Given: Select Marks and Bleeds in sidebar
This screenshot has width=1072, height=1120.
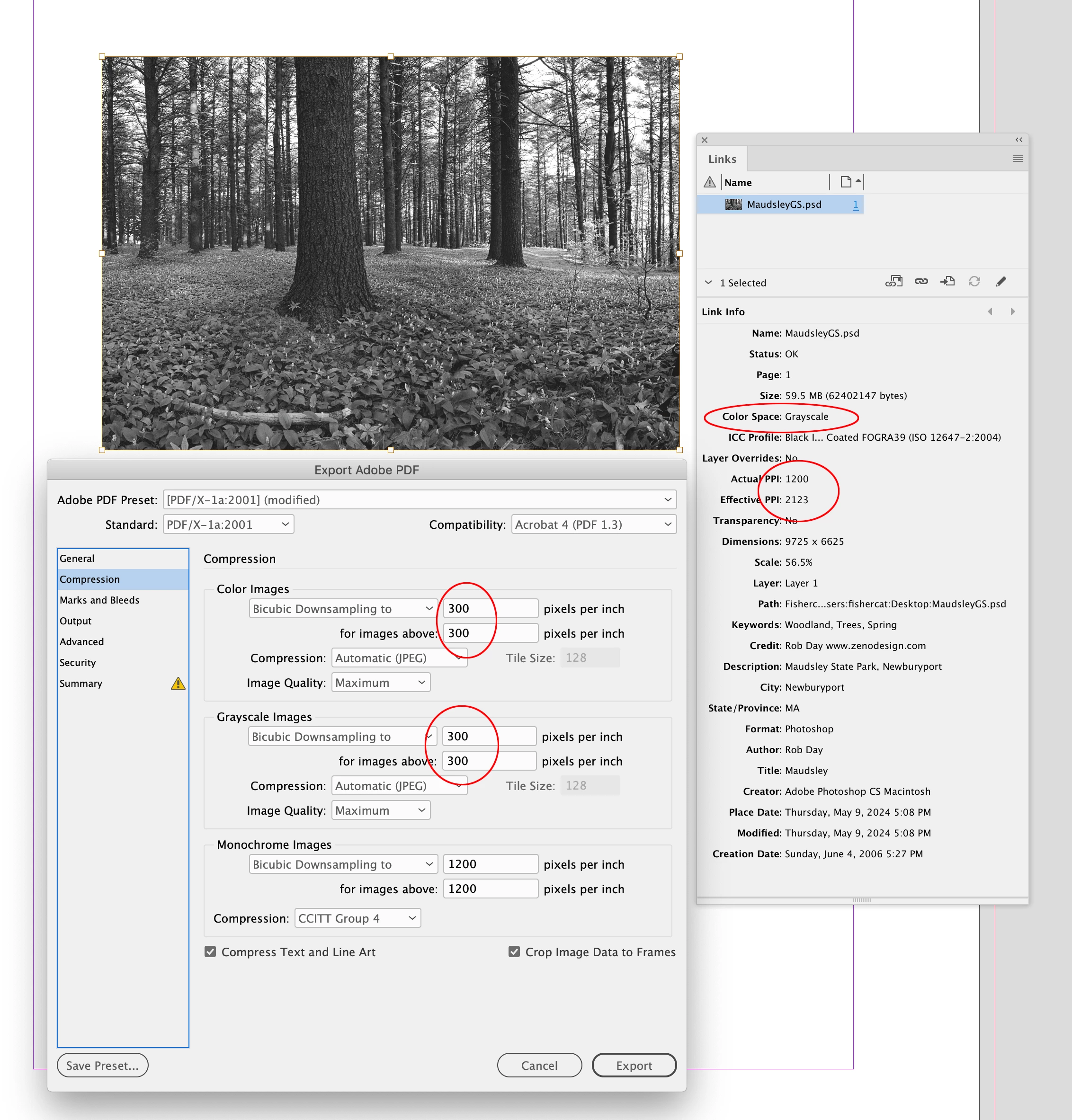Looking at the screenshot, I should point(99,600).
